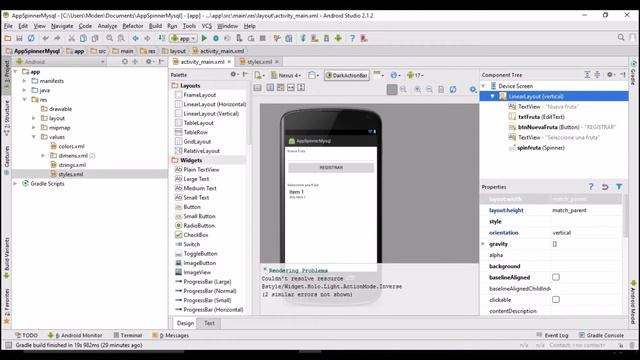Open the Build menu
Image resolution: width=640 pixels, height=360 pixels.
click(155, 26)
